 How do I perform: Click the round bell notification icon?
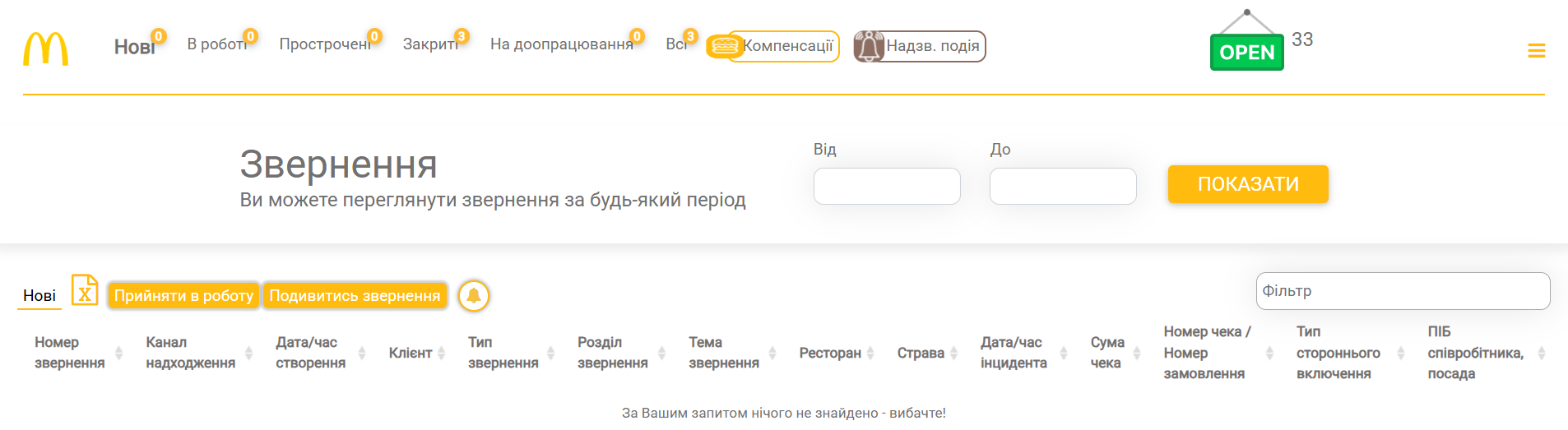point(474,295)
